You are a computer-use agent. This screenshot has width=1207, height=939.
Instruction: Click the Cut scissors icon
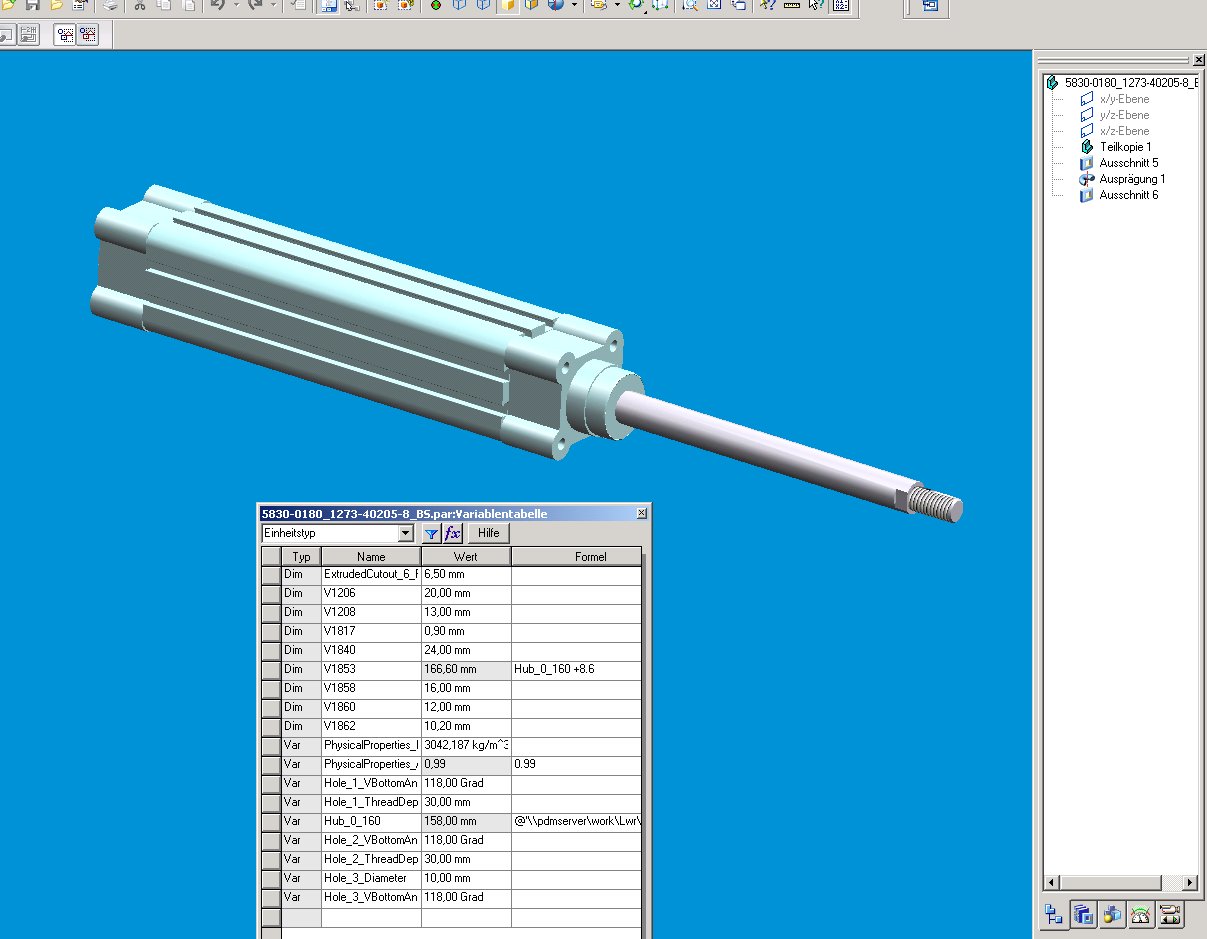[139, 5]
